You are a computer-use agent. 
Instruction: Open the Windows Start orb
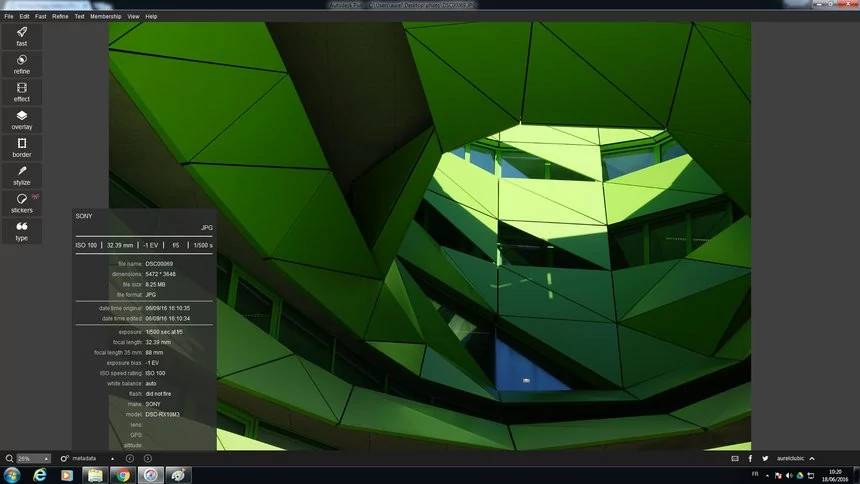coord(12,475)
